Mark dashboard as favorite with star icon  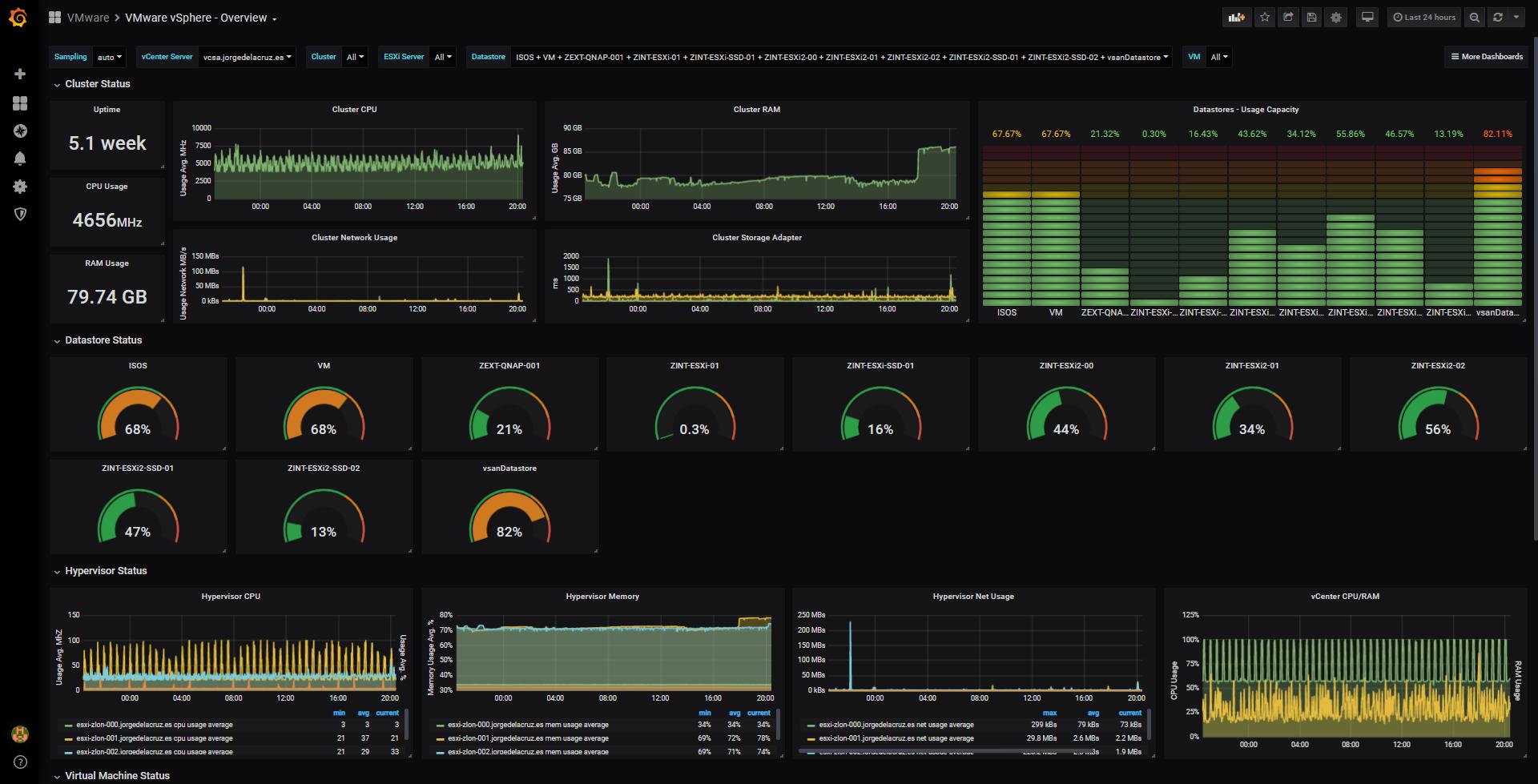(1266, 17)
